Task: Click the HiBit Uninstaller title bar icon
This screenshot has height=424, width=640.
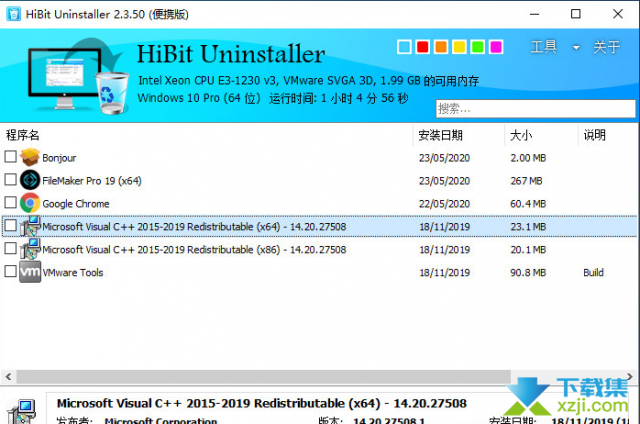Action: click(13, 14)
